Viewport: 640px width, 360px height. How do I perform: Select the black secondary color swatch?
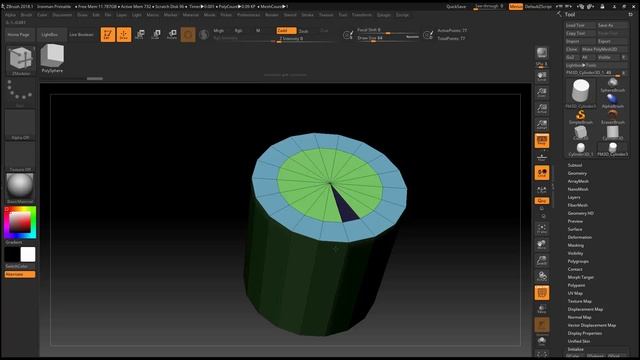coord(12,254)
